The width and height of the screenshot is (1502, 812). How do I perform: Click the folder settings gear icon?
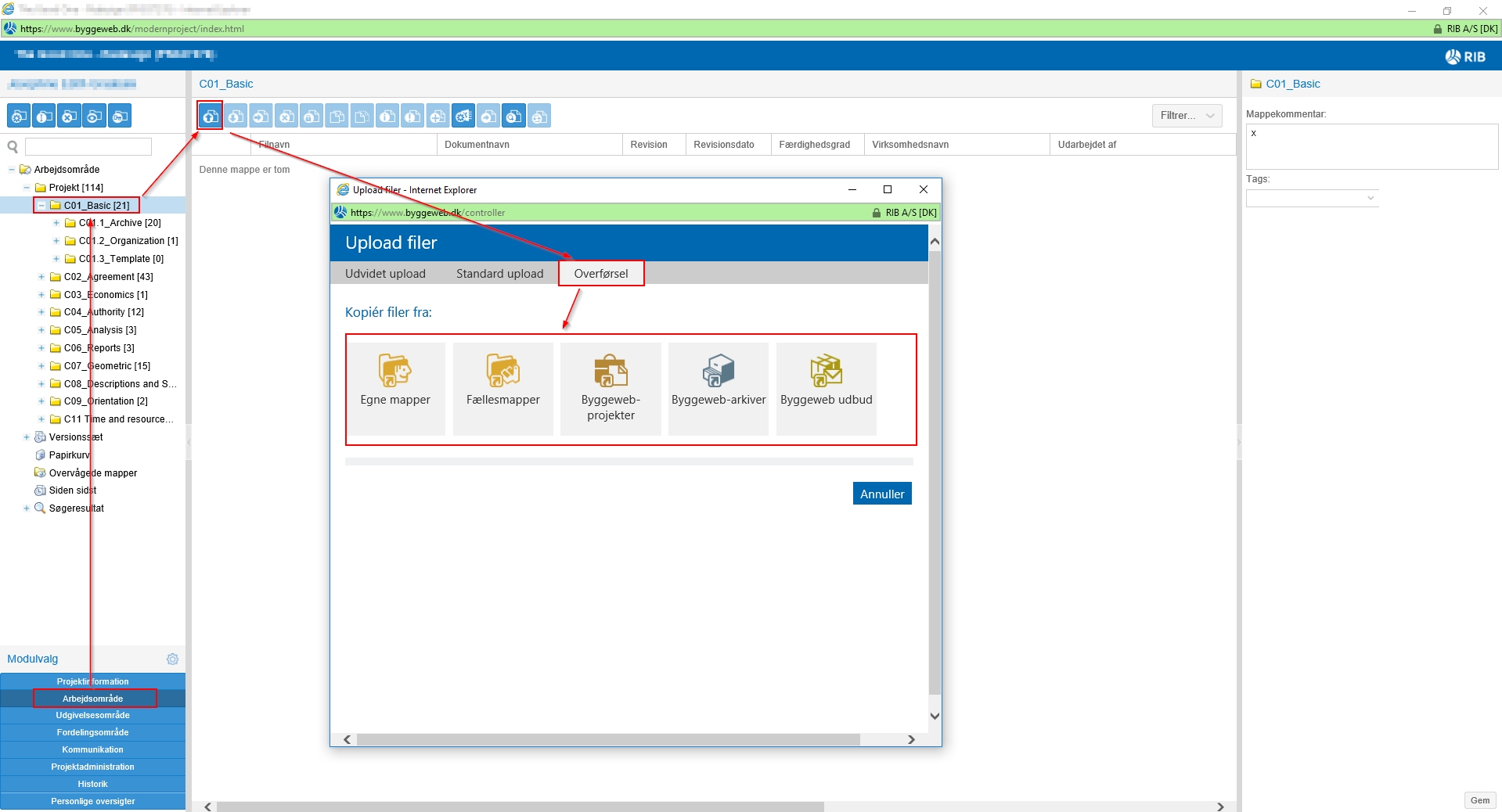[x=19, y=117]
